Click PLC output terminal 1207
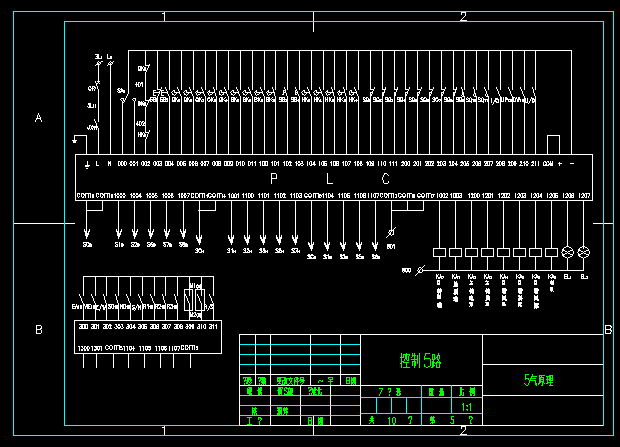This screenshot has width=620, height=447. [584, 196]
